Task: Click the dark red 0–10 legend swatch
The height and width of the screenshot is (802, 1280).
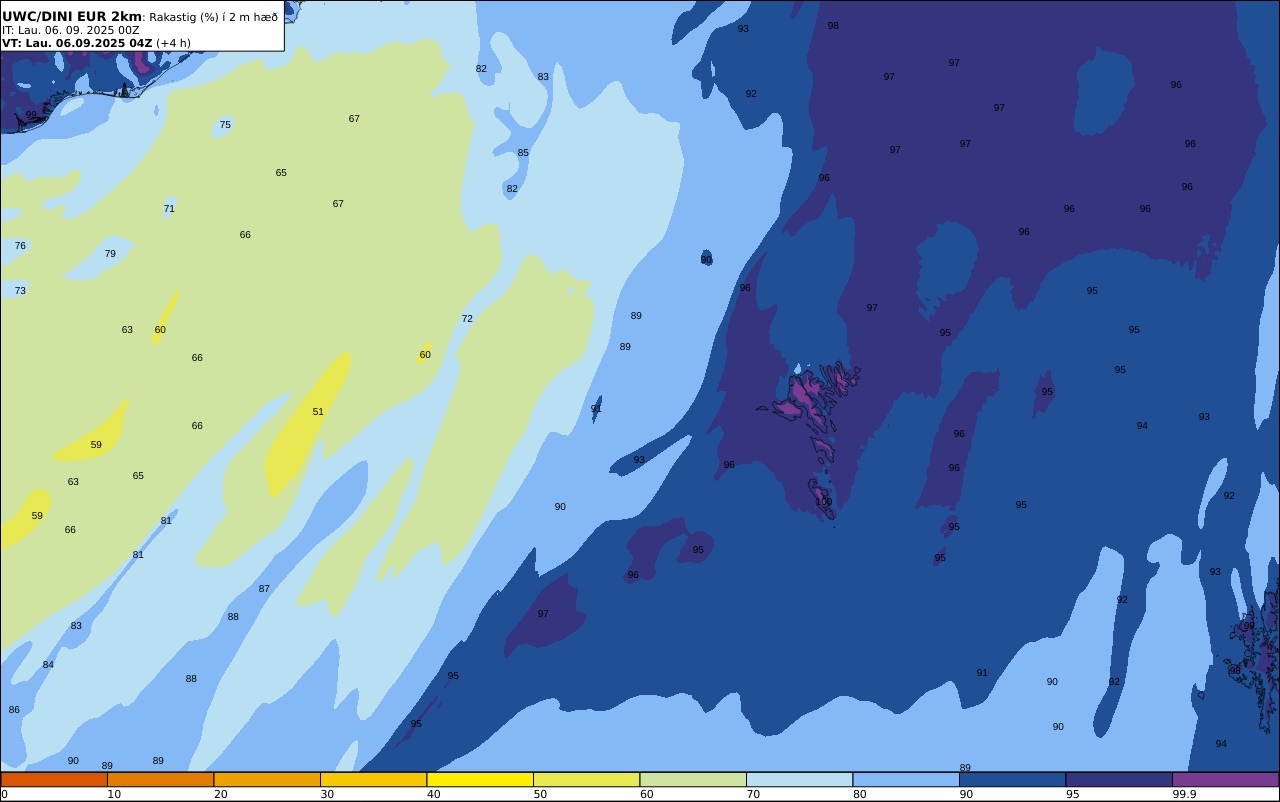Action: (x=54, y=779)
